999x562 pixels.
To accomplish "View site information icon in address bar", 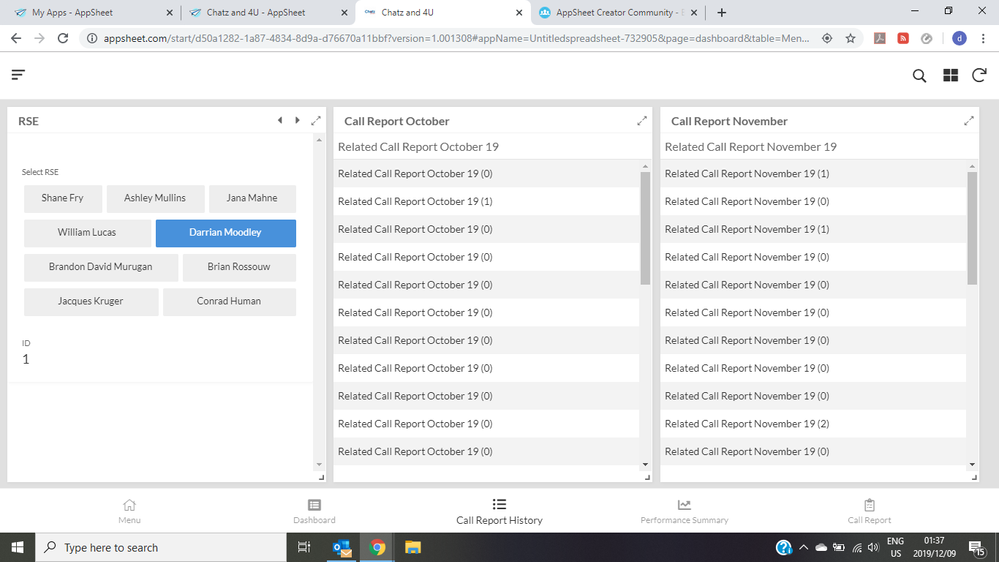I will 92,38.
